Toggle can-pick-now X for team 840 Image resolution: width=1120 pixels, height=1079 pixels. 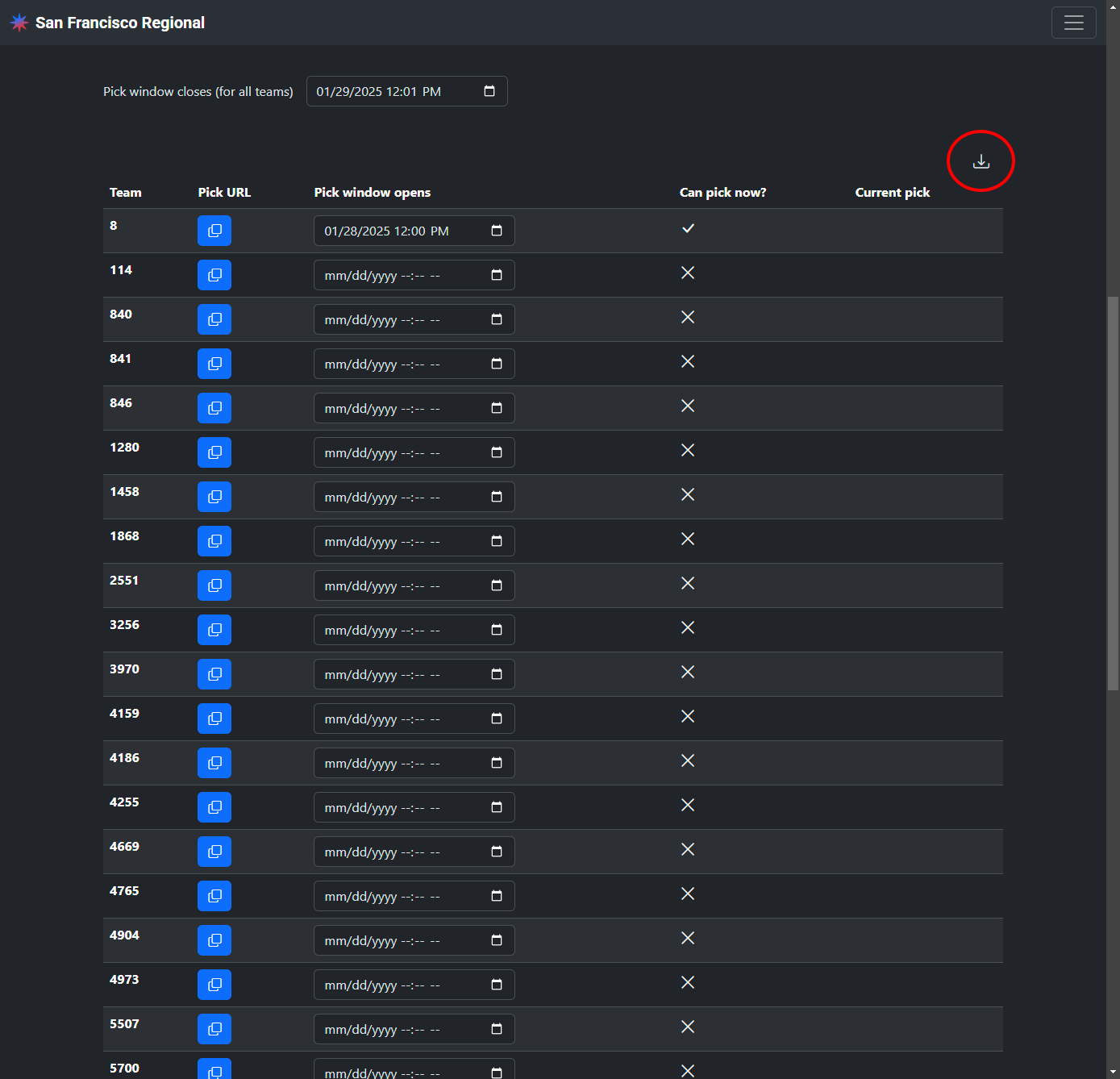(688, 317)
